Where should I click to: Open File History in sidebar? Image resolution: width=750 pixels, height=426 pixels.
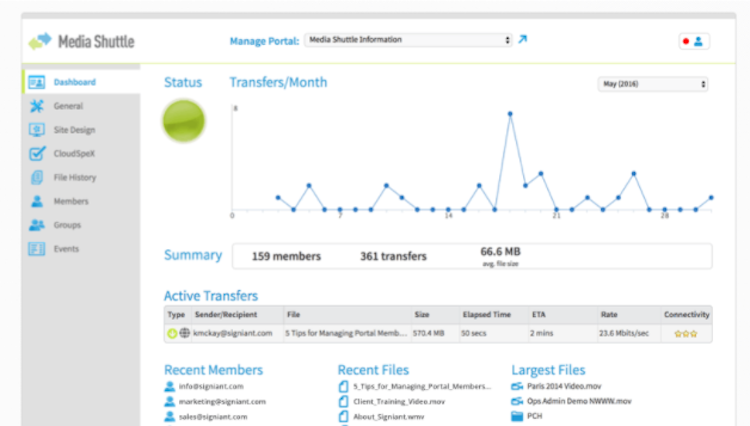(x=75, y=177)
